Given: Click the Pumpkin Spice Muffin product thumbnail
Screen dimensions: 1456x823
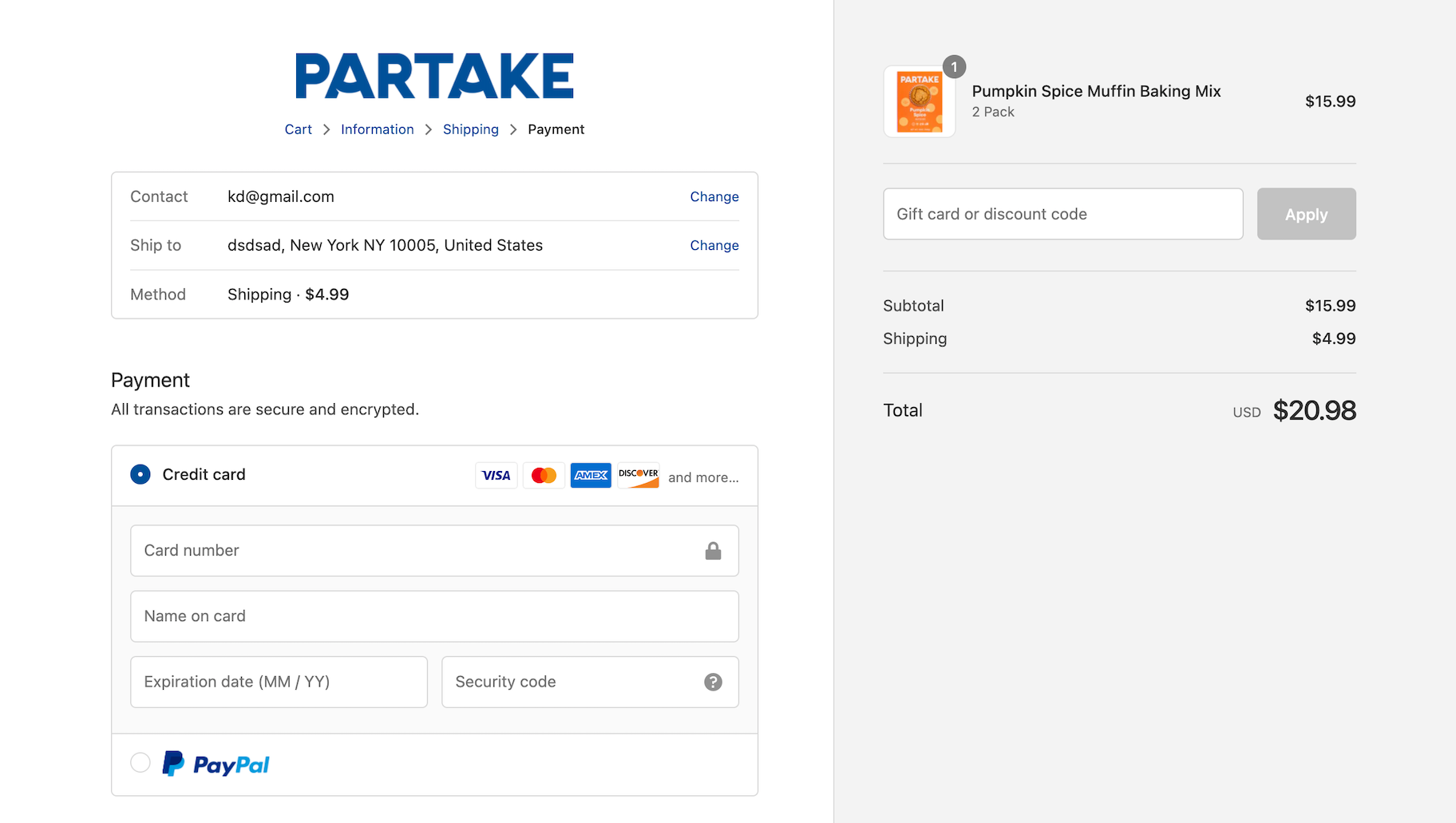Looking at the screenshot, I should coord(920,101).
